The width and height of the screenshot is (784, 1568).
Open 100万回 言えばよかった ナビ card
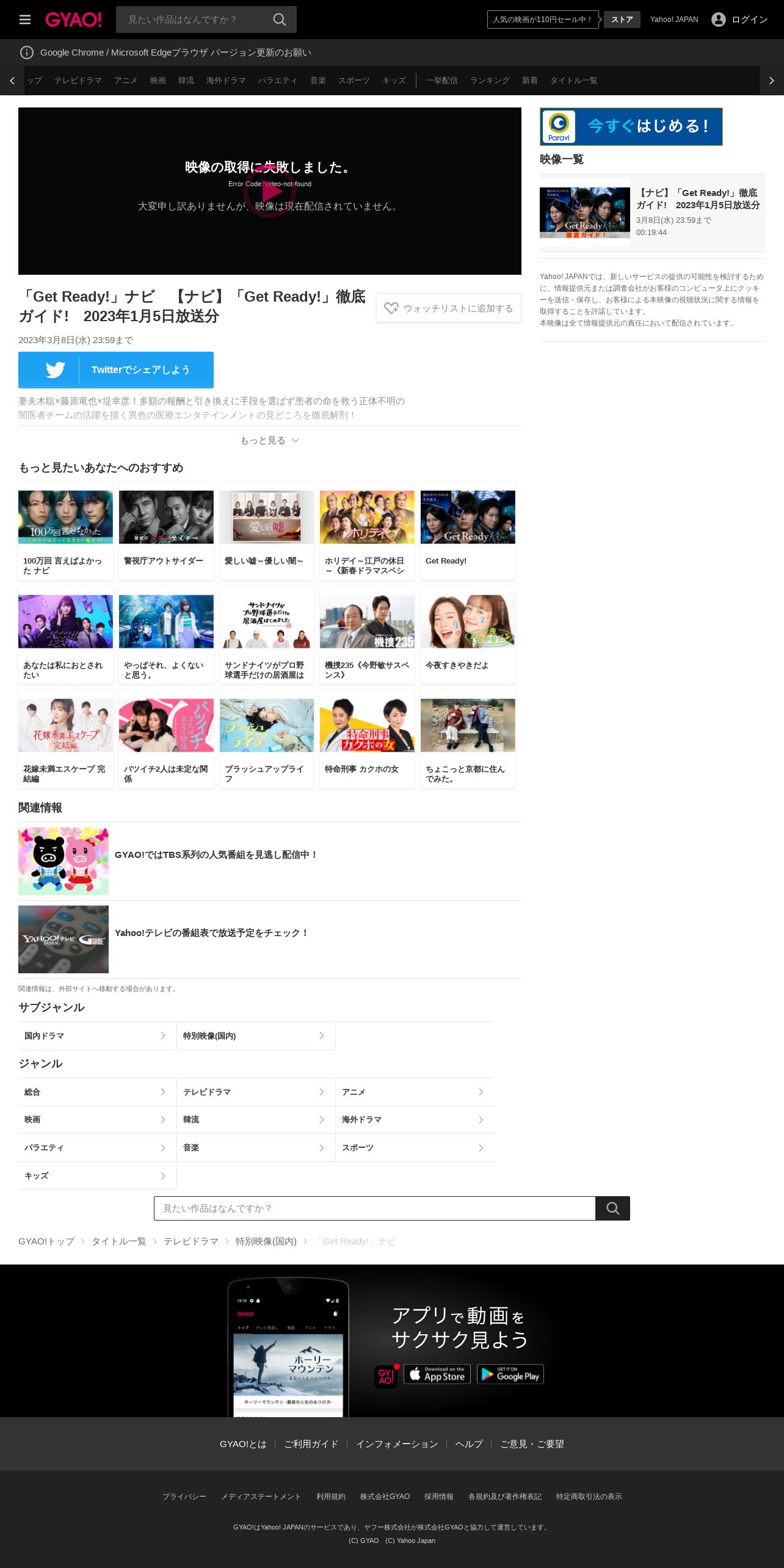tap(66, 531)
